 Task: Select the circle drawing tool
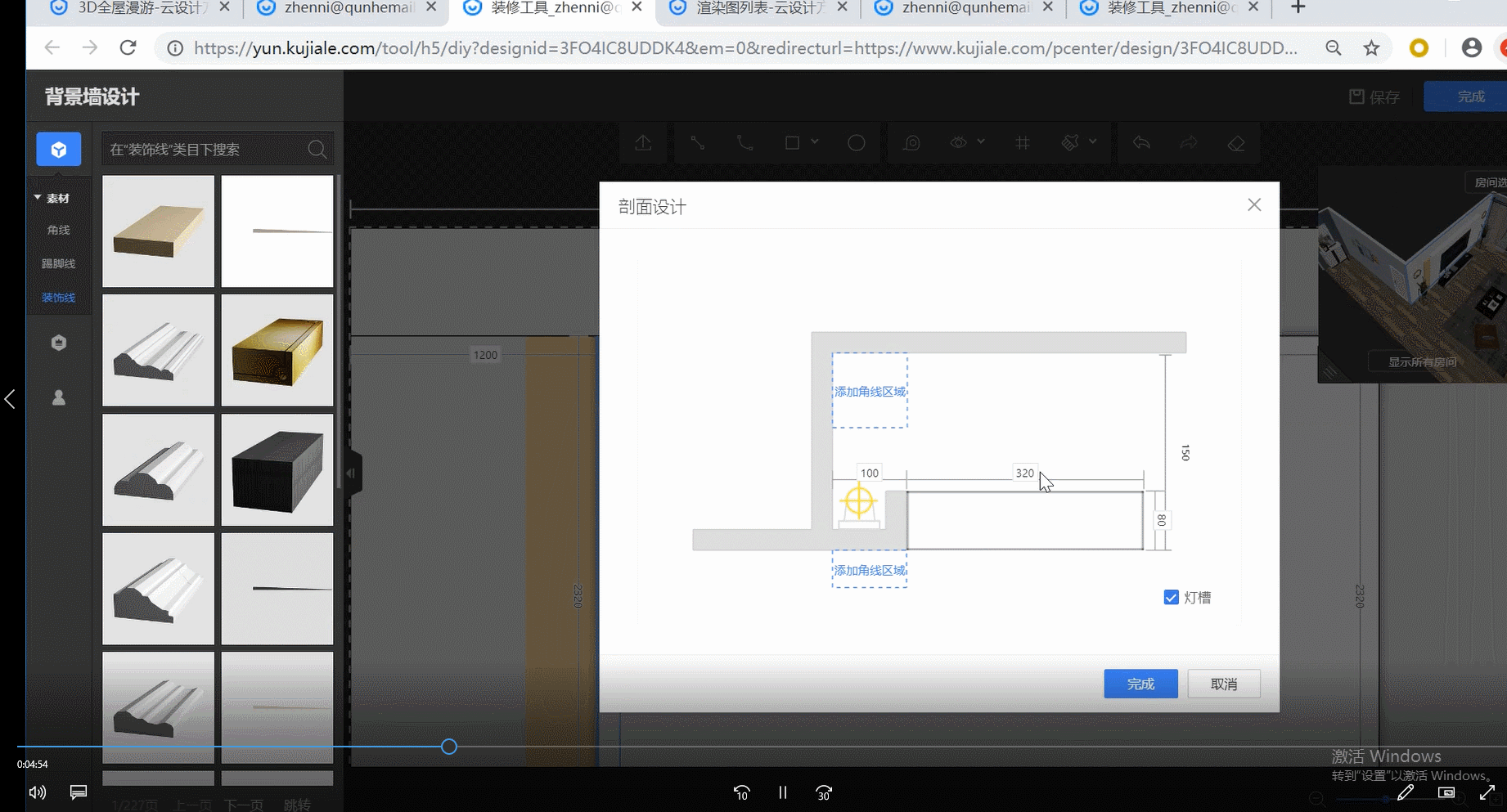click(x=857, y=143)
